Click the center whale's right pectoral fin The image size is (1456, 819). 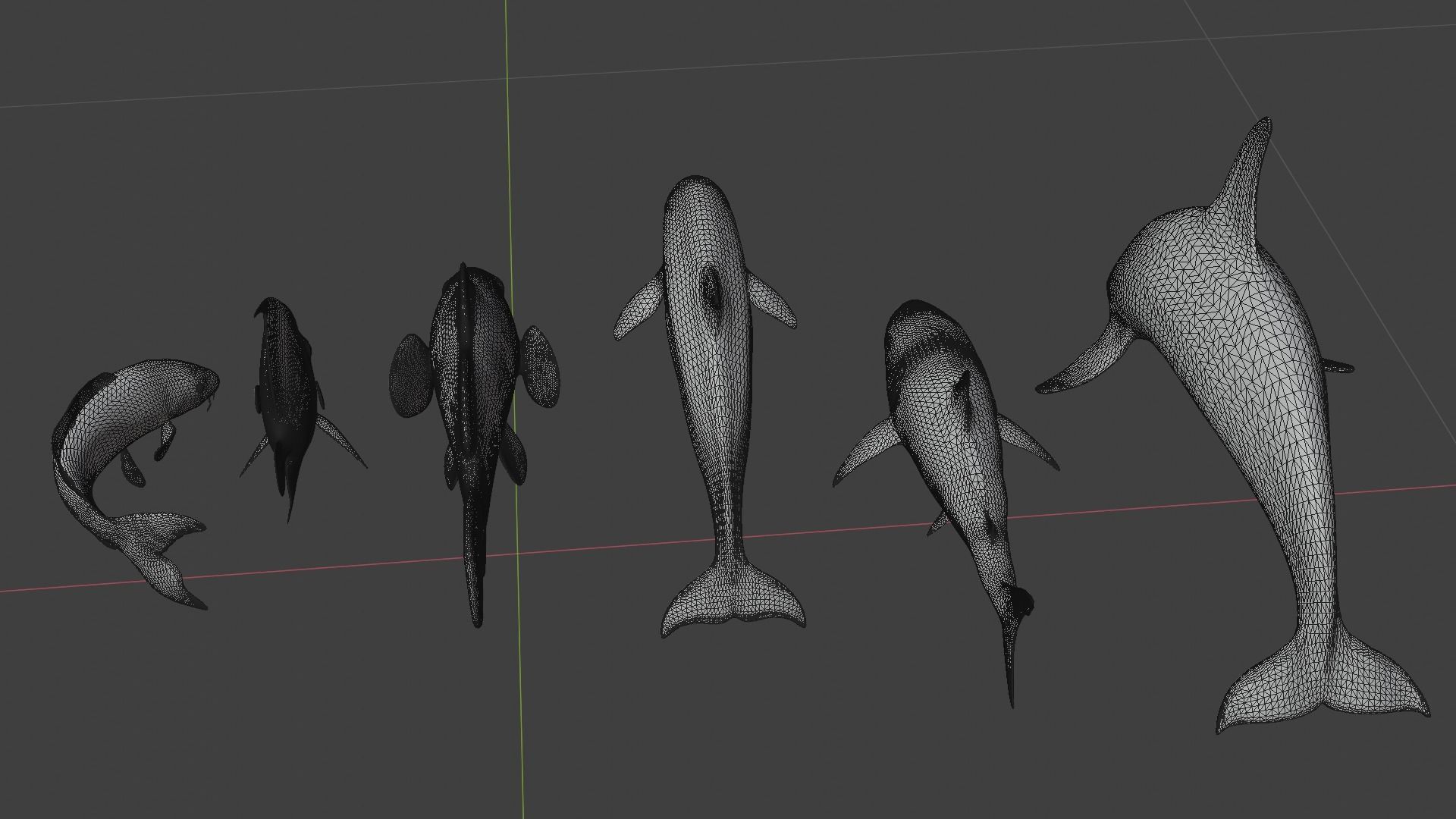point(772,300)
